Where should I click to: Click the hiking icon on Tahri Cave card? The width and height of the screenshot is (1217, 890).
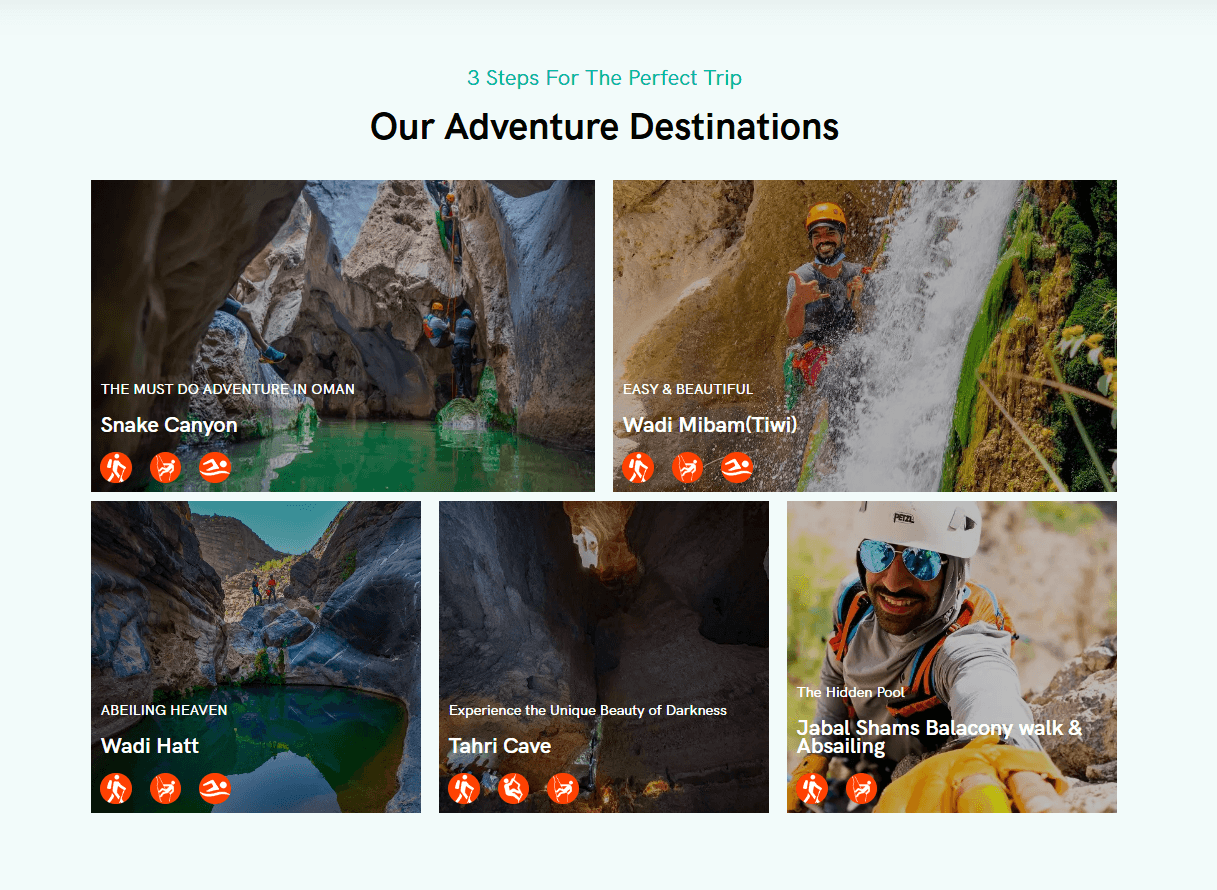pyautogui.click(x=465, y=788)
